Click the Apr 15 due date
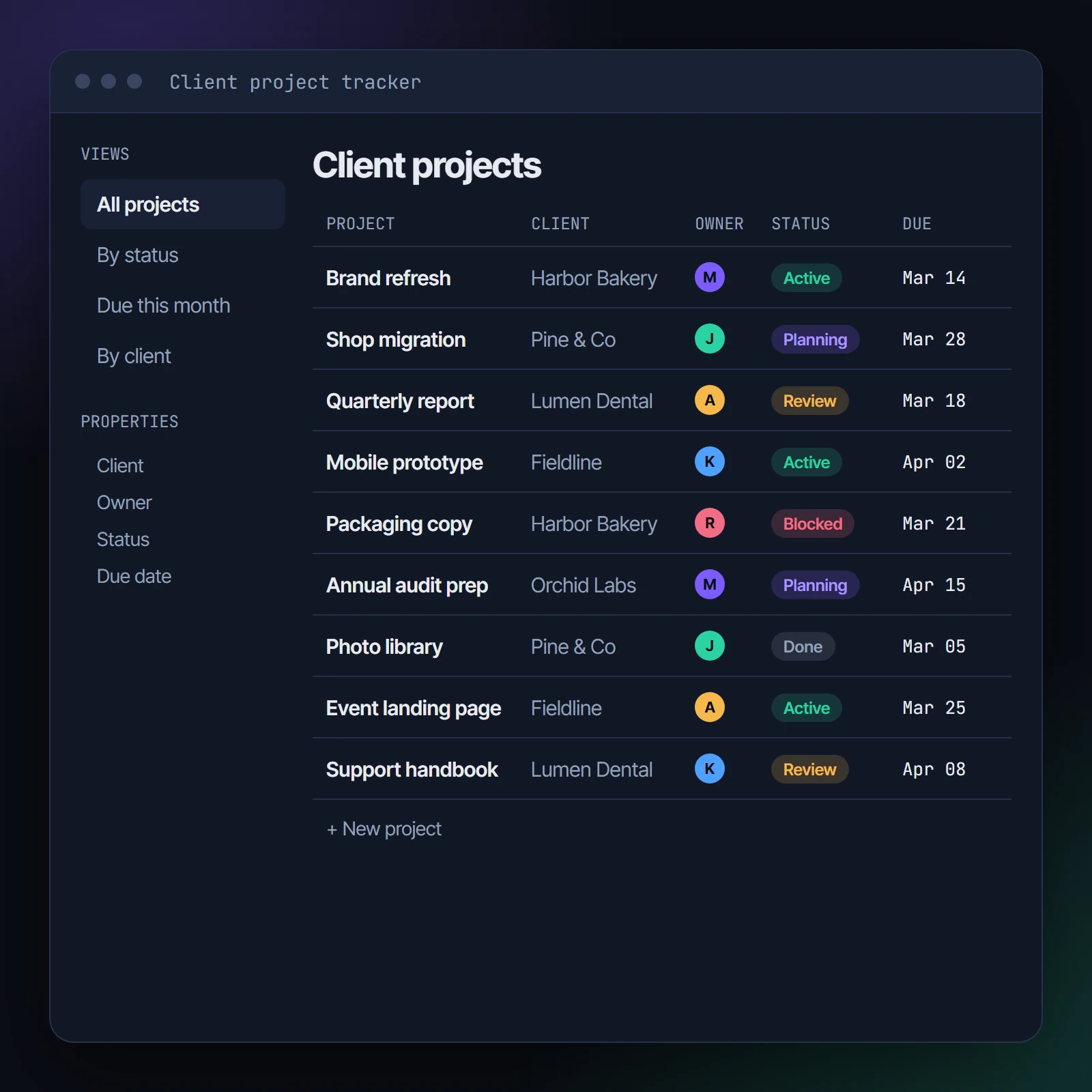This screenshot has width=1092, height=1092. 934,585
